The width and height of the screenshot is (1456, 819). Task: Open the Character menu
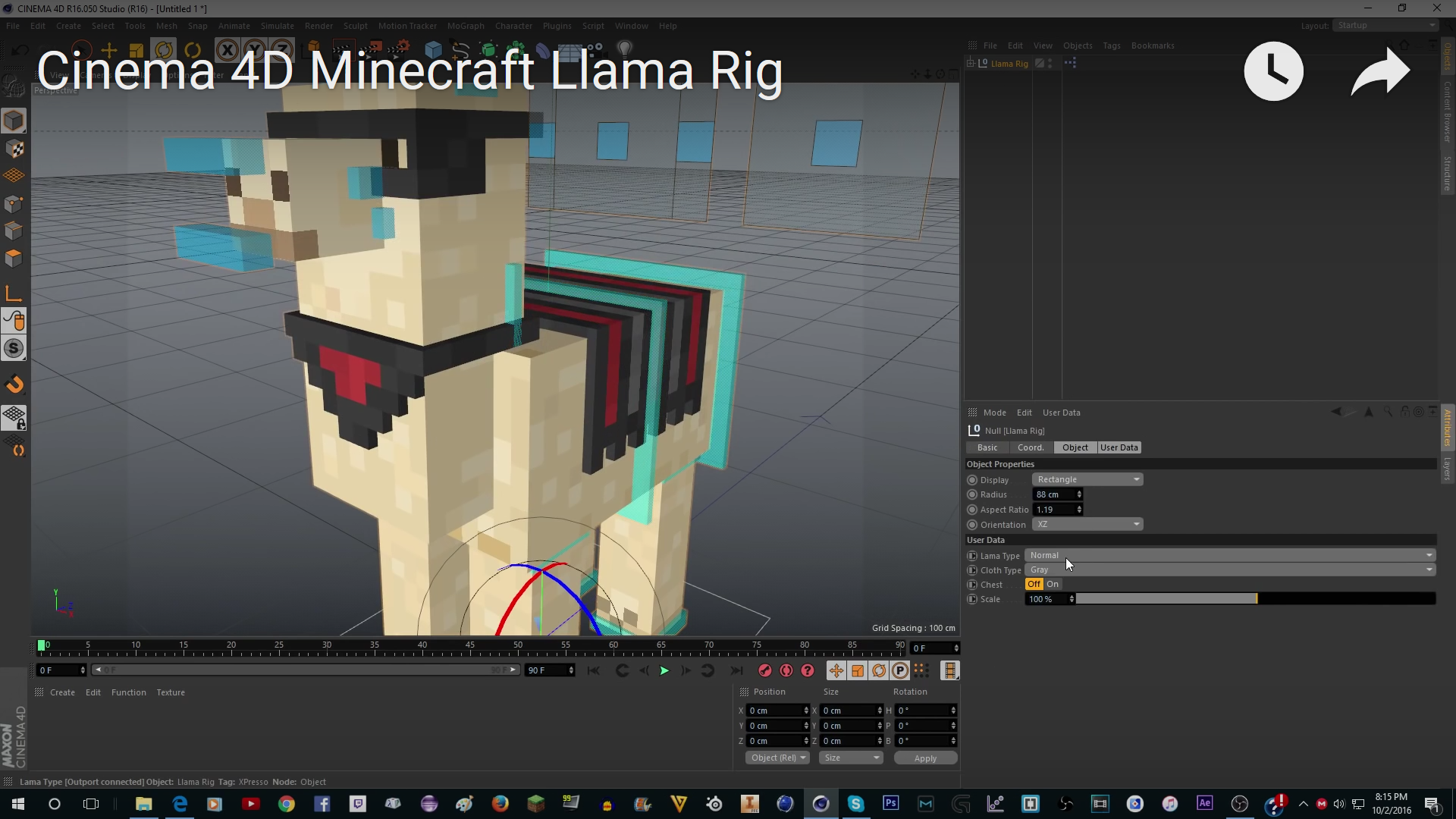(x=513, y=26)
